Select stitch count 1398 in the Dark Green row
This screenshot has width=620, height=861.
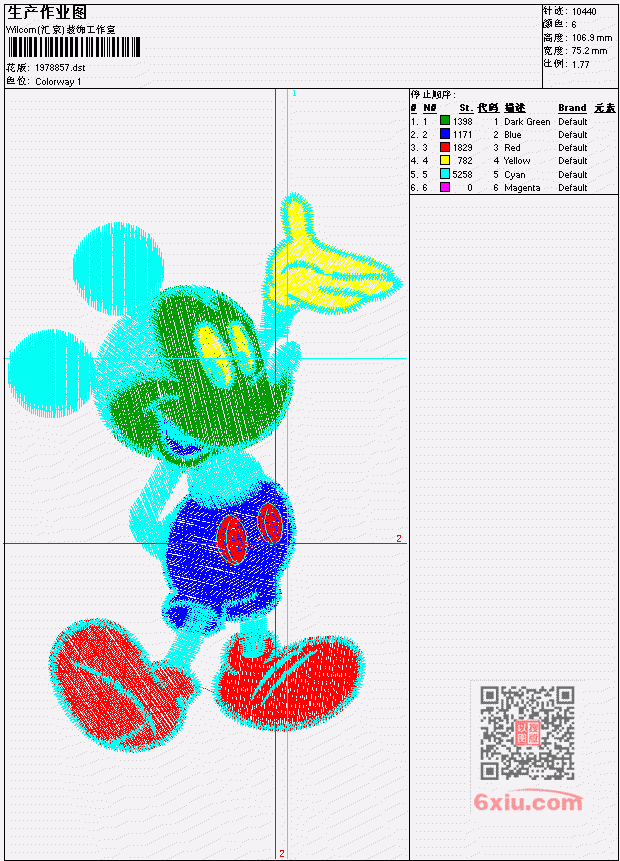click(x=462, y=121)
